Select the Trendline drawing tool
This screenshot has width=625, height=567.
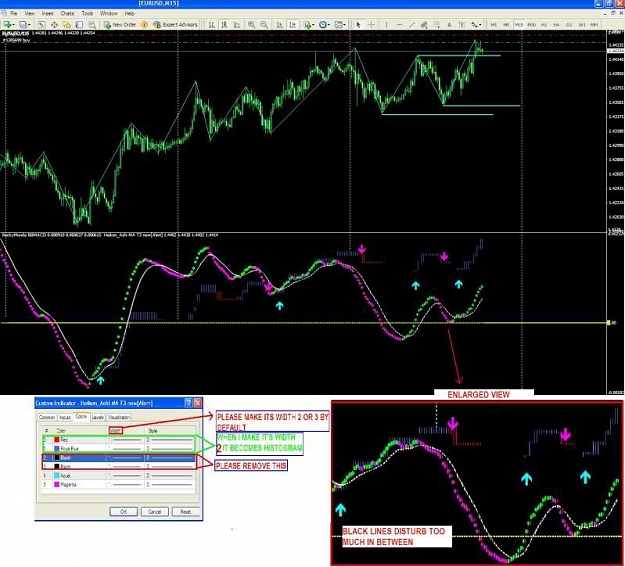click(x=411, y=25)
